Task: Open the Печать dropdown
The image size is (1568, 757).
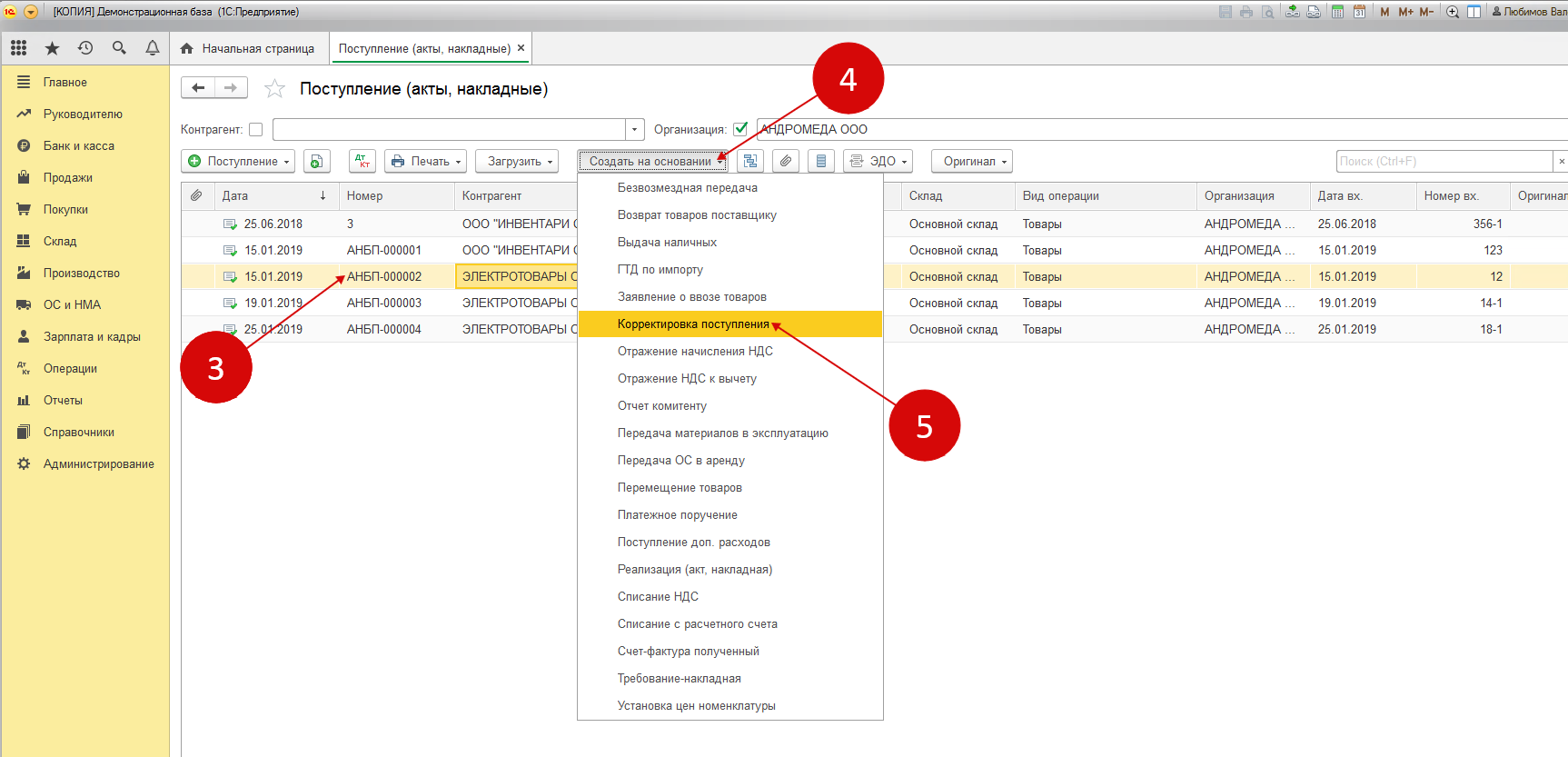Action: click(425, 161)
